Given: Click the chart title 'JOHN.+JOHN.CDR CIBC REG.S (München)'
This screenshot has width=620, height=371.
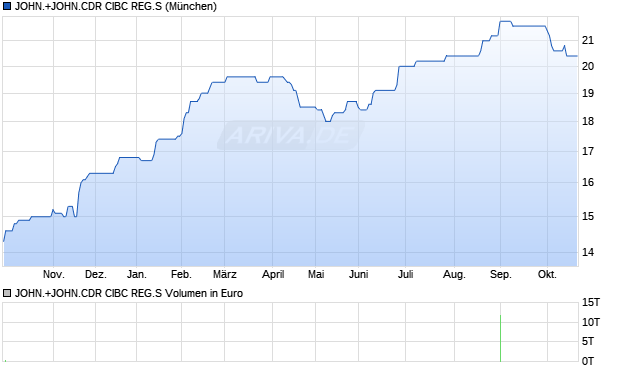Looking at the screenshot, I should [116, 6].
